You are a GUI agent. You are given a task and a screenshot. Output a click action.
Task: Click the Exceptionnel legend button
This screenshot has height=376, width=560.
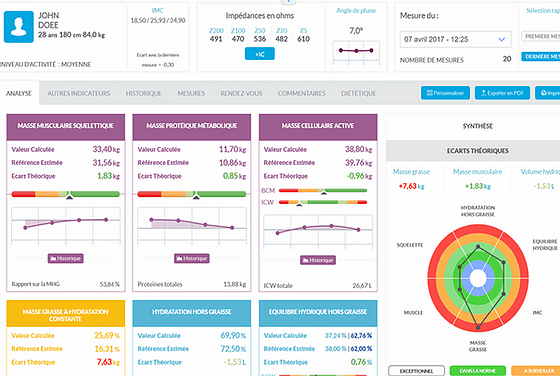416,371
